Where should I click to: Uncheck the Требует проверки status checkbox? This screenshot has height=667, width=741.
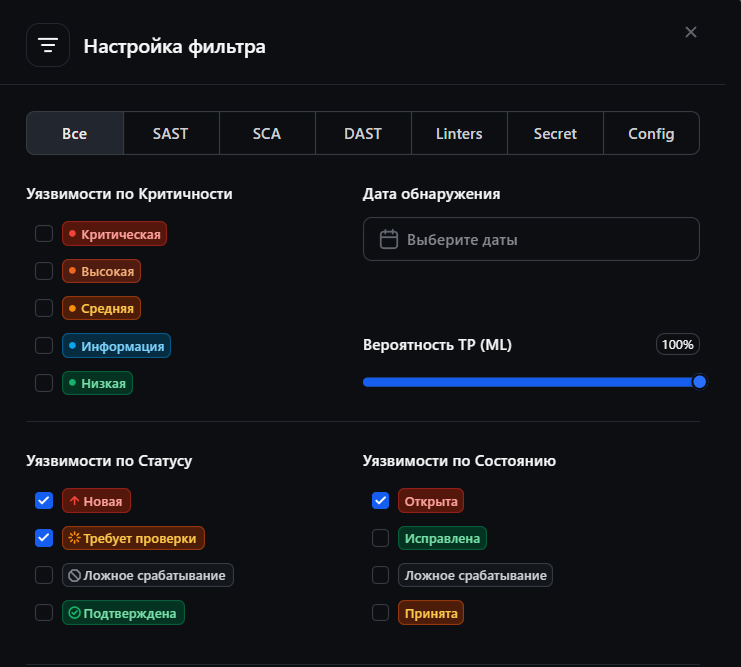click(x=44, y=538)
